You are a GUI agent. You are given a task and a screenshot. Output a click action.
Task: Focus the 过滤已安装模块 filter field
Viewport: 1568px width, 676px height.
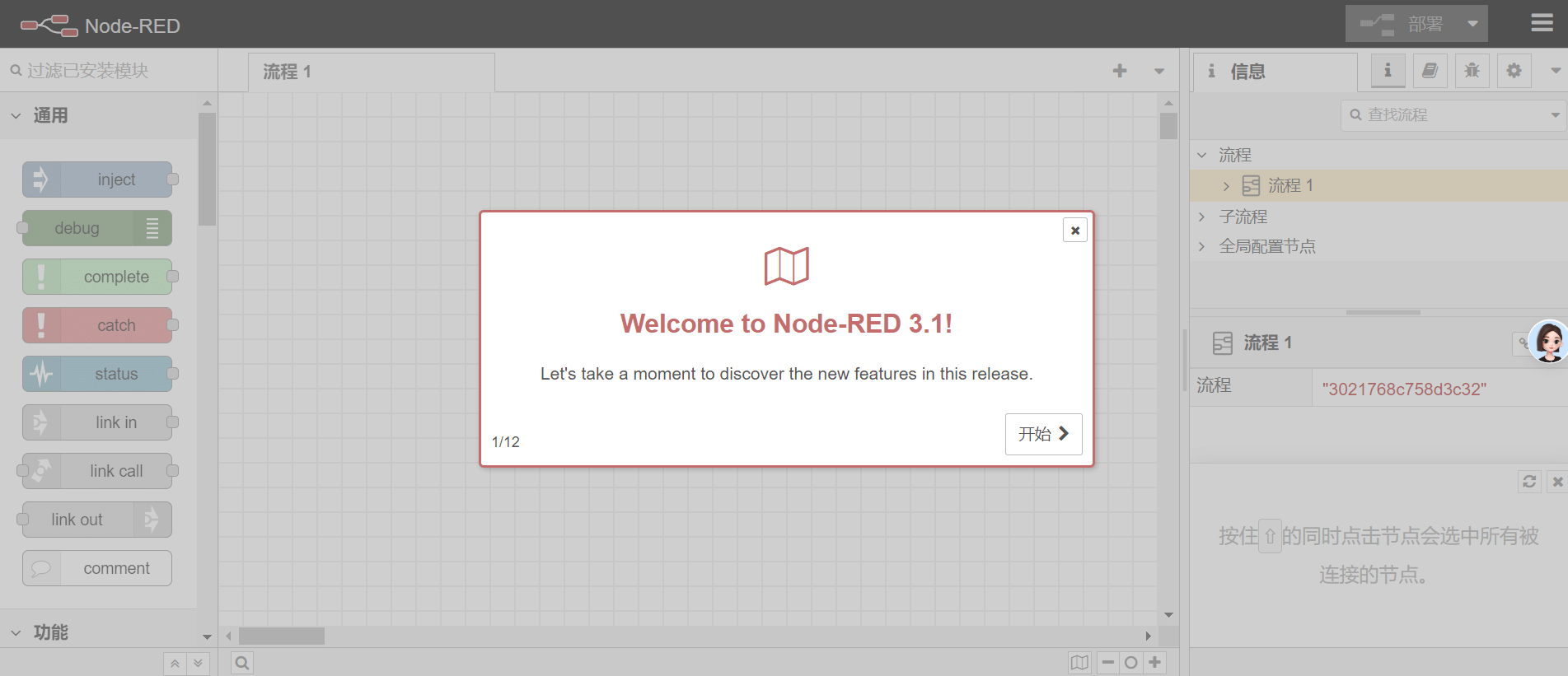click(x=109, y=71)
